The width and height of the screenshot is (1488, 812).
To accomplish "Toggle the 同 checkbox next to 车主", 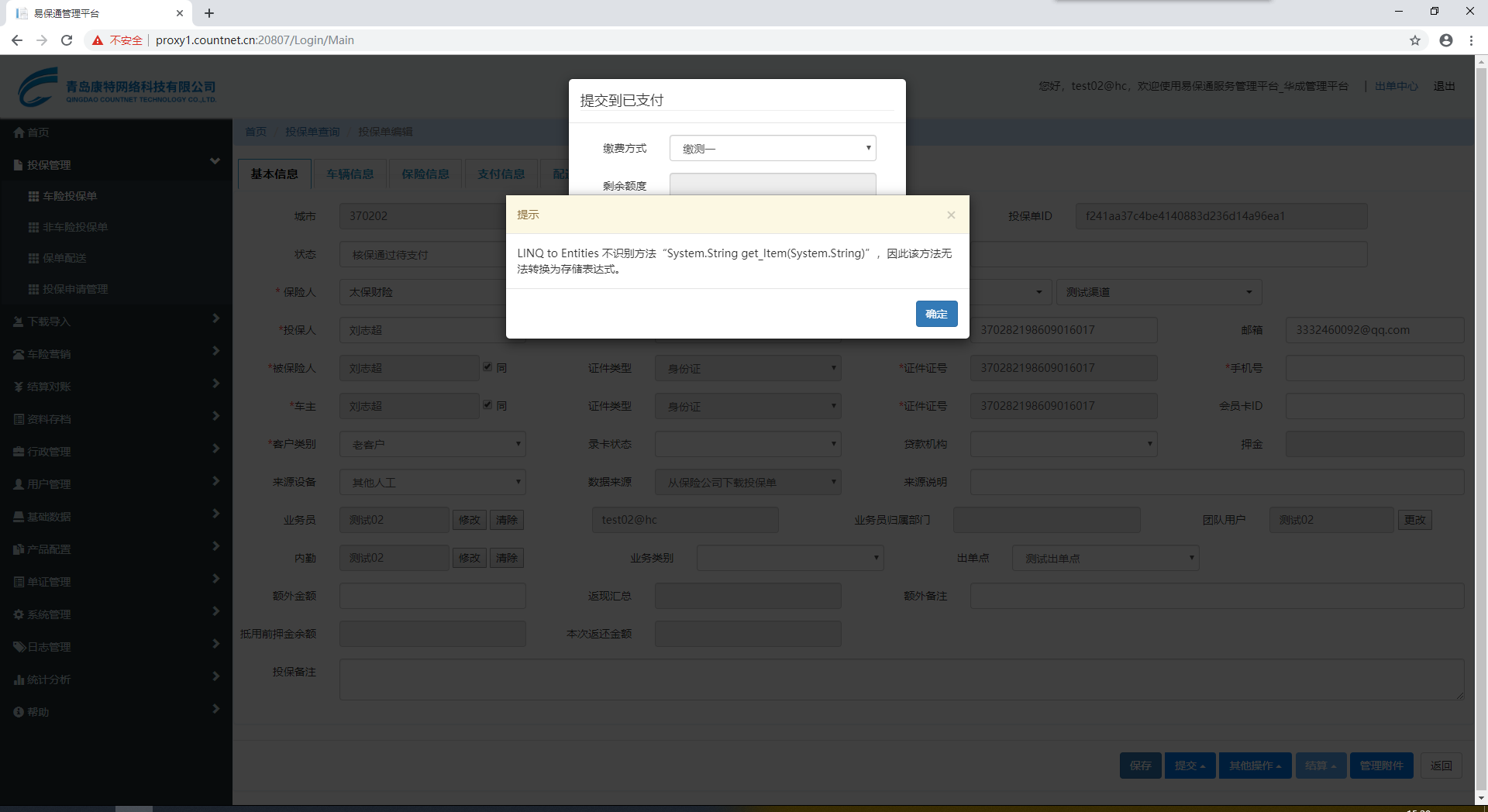I will point(487,405).
